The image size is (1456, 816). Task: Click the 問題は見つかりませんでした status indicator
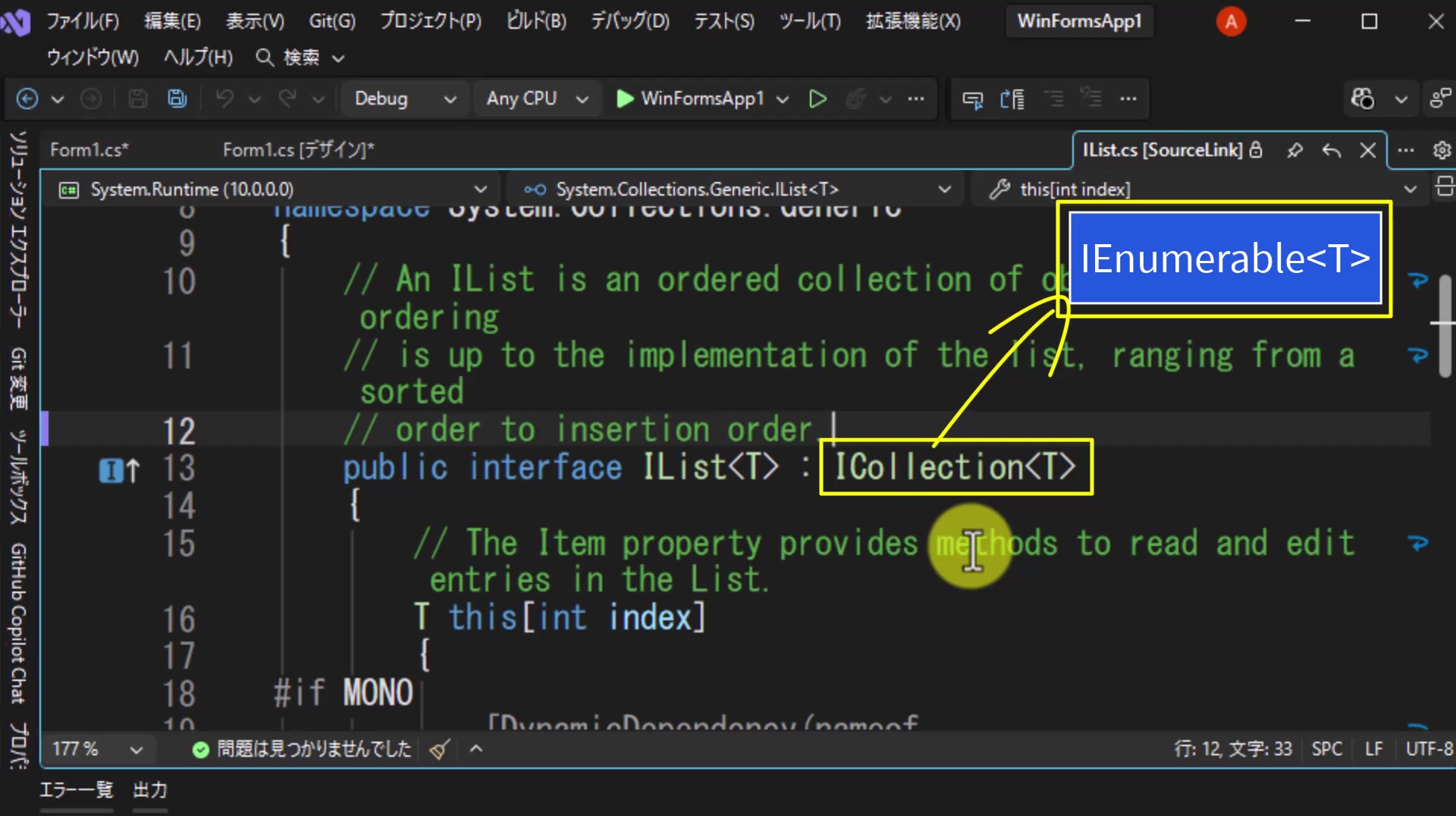coord(302,749)
